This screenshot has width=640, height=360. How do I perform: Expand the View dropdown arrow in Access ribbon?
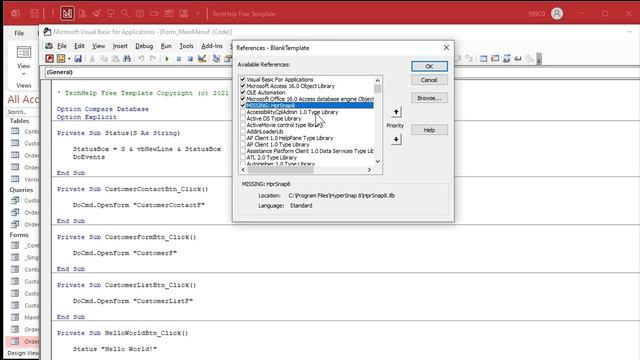point(24,74)
